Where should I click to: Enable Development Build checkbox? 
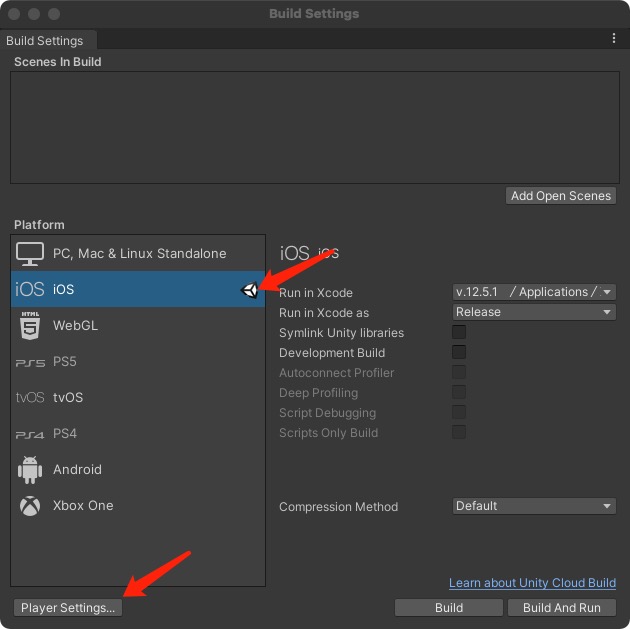(x=459, y=352)
